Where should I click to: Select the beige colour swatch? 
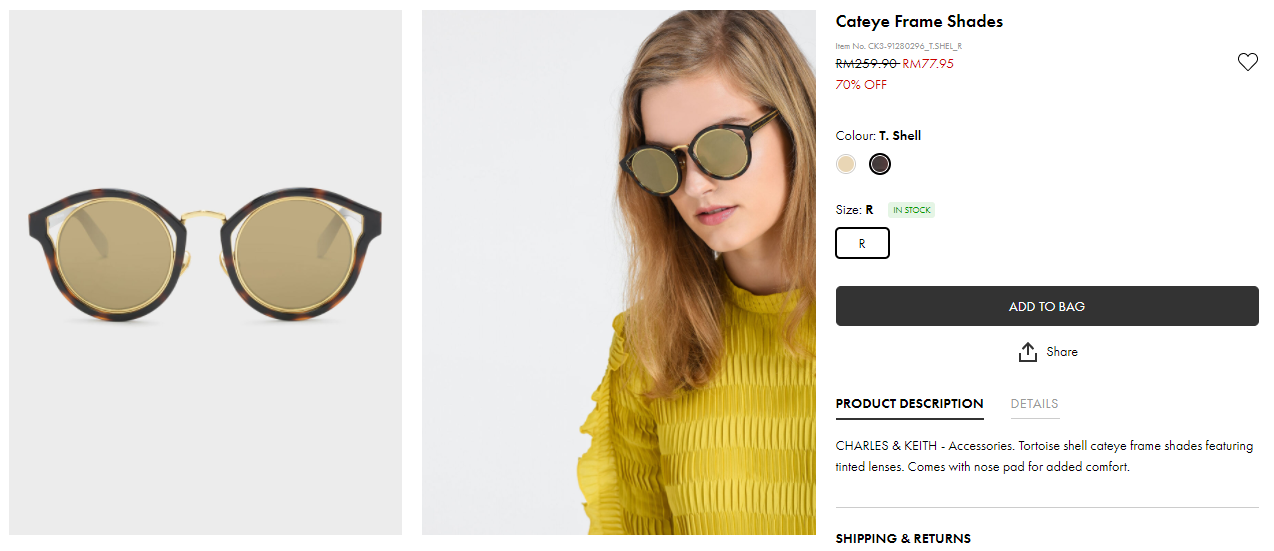click(847, 164)
